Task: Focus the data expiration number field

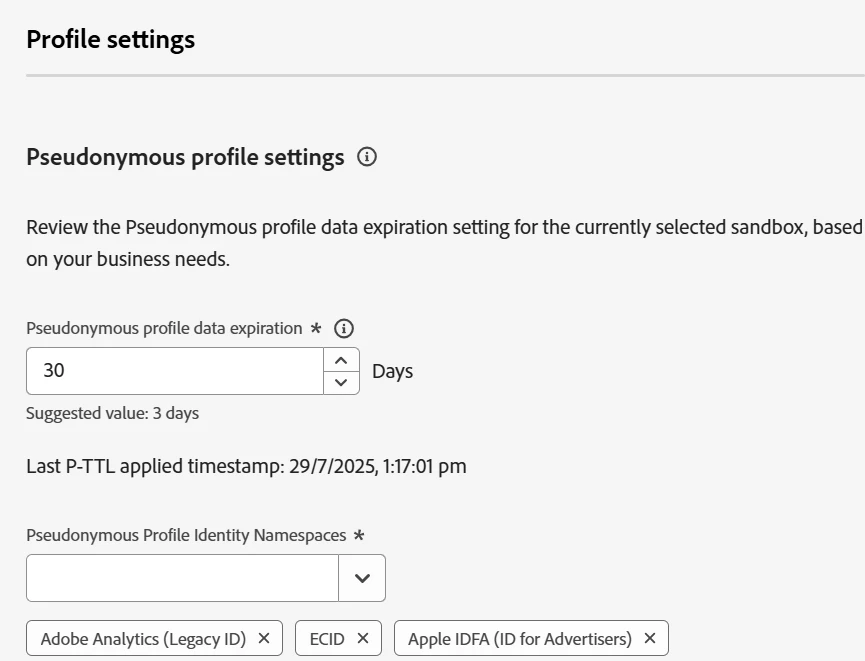Action: (175, 371)
